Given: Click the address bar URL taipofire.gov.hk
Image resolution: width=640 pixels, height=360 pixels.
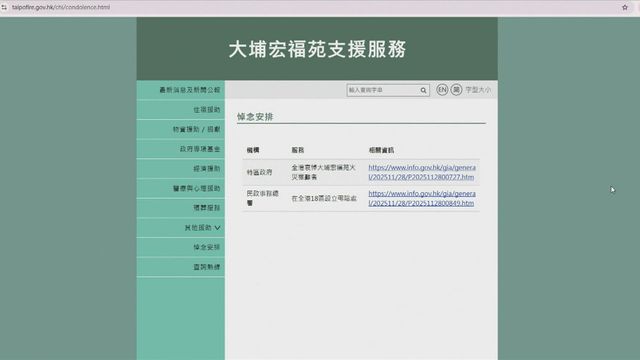Looking at the screenshot, I should tap(61, 7).
